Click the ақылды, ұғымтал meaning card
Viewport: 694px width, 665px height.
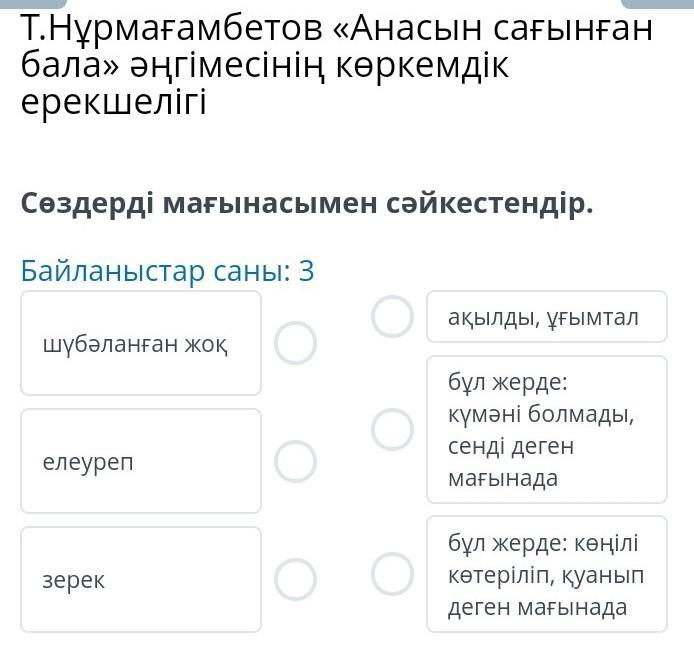tap(547, 317)
